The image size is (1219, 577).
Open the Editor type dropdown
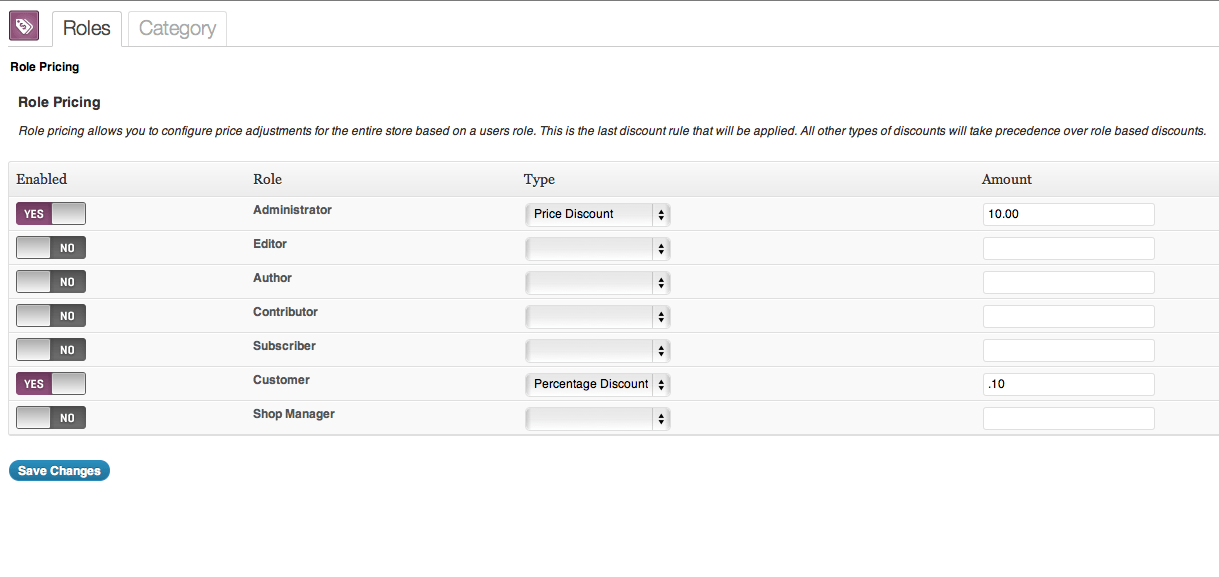[597, 248]
